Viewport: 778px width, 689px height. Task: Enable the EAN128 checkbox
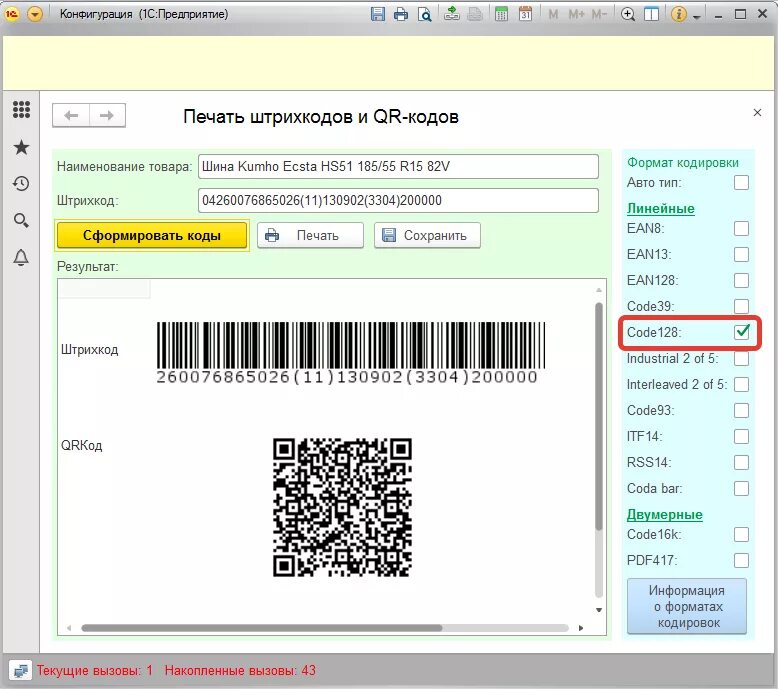[x=741, y=280]
